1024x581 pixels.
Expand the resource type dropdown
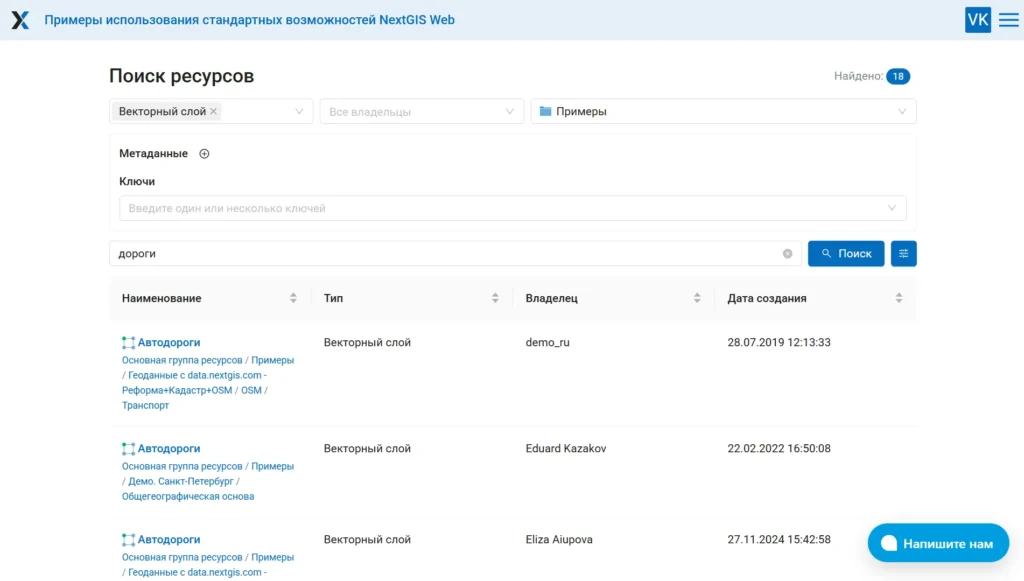pos(299,112)
